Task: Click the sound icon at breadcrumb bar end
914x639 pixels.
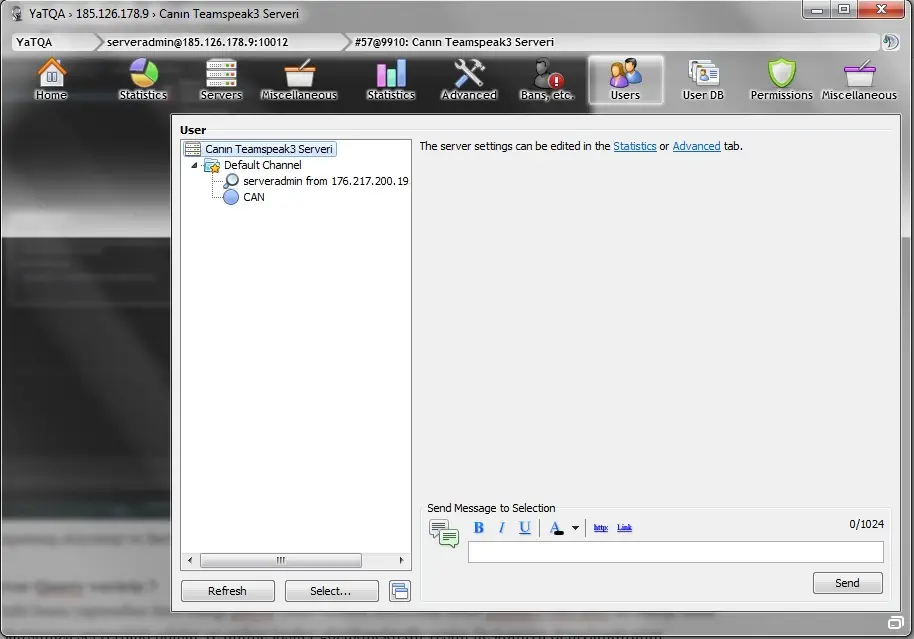Action: pos(891,42)
